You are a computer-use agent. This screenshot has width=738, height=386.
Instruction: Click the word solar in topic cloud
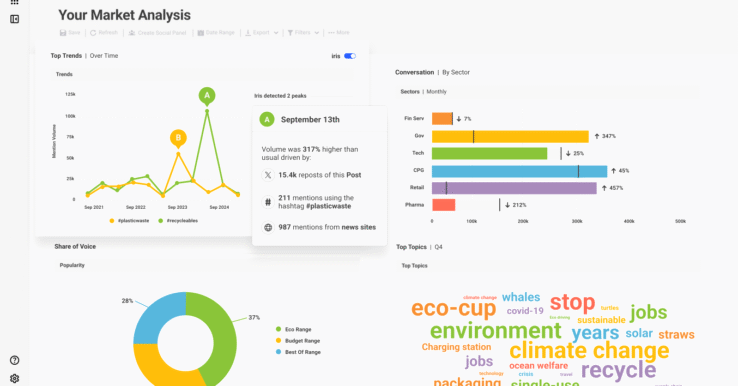[x=639, y=333]
